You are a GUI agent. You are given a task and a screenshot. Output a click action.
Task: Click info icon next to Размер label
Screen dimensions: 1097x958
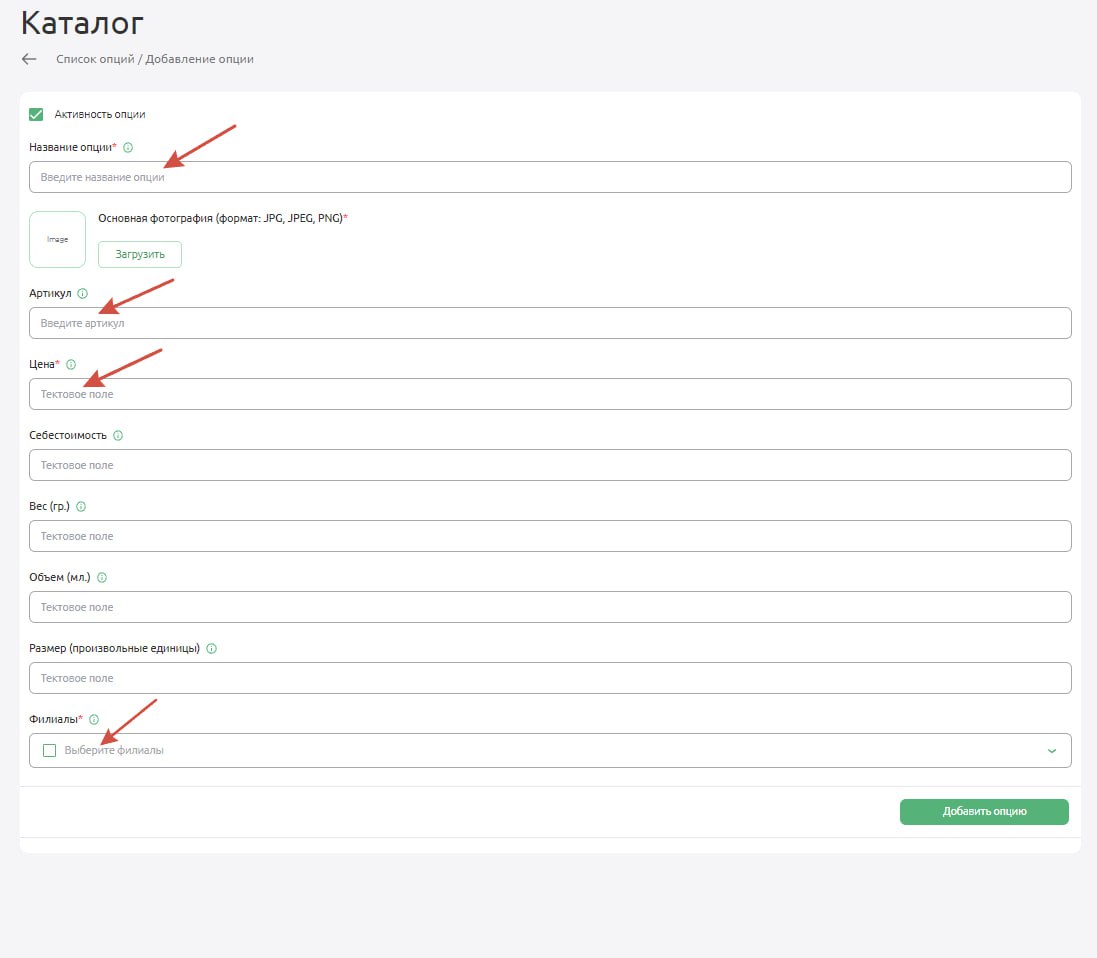(x=211, y=648)
